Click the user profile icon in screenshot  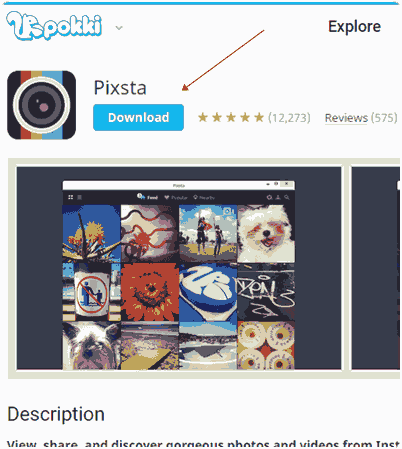(x=278, y=197)
